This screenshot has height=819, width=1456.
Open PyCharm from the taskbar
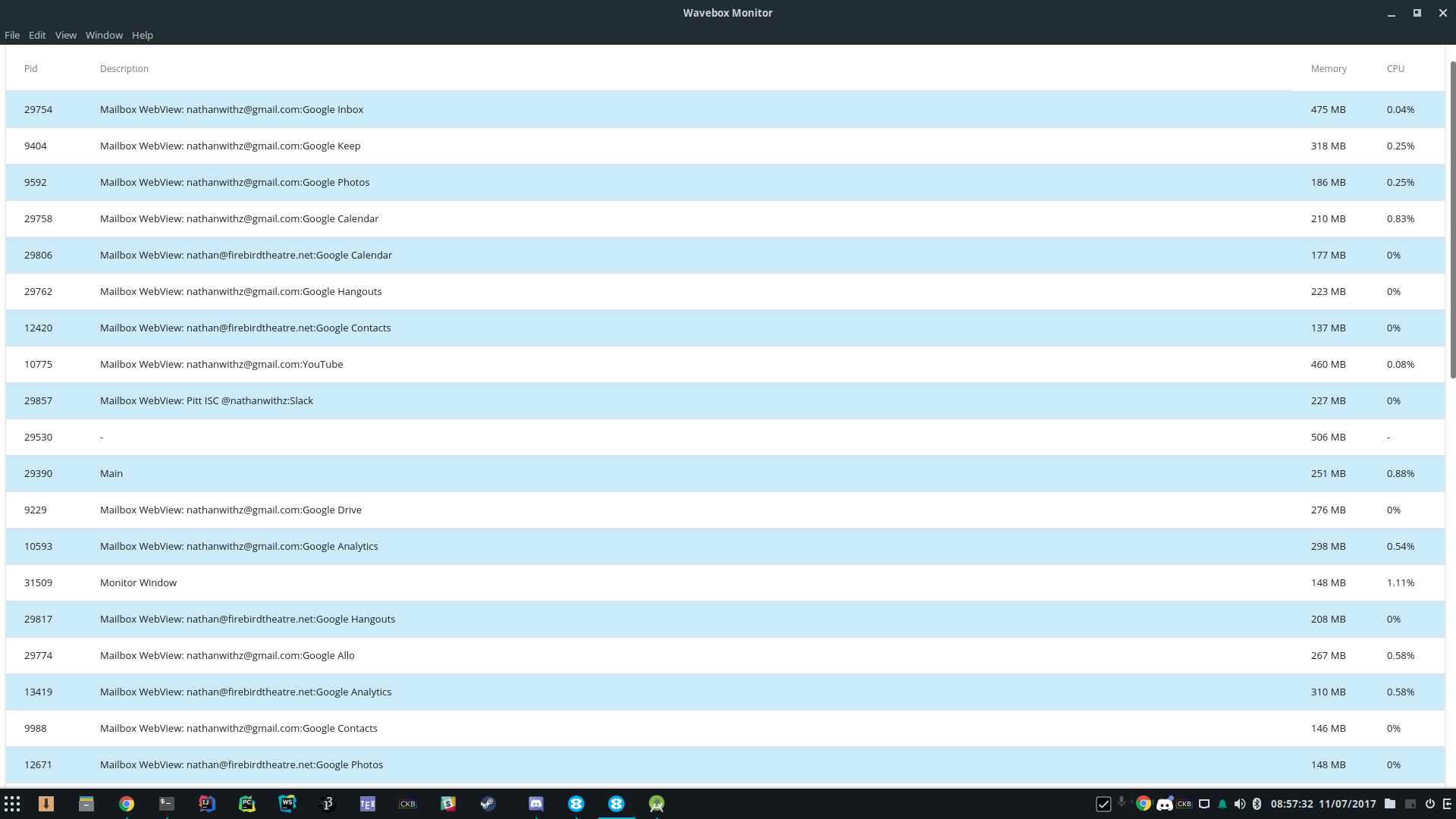click(247, 804)
